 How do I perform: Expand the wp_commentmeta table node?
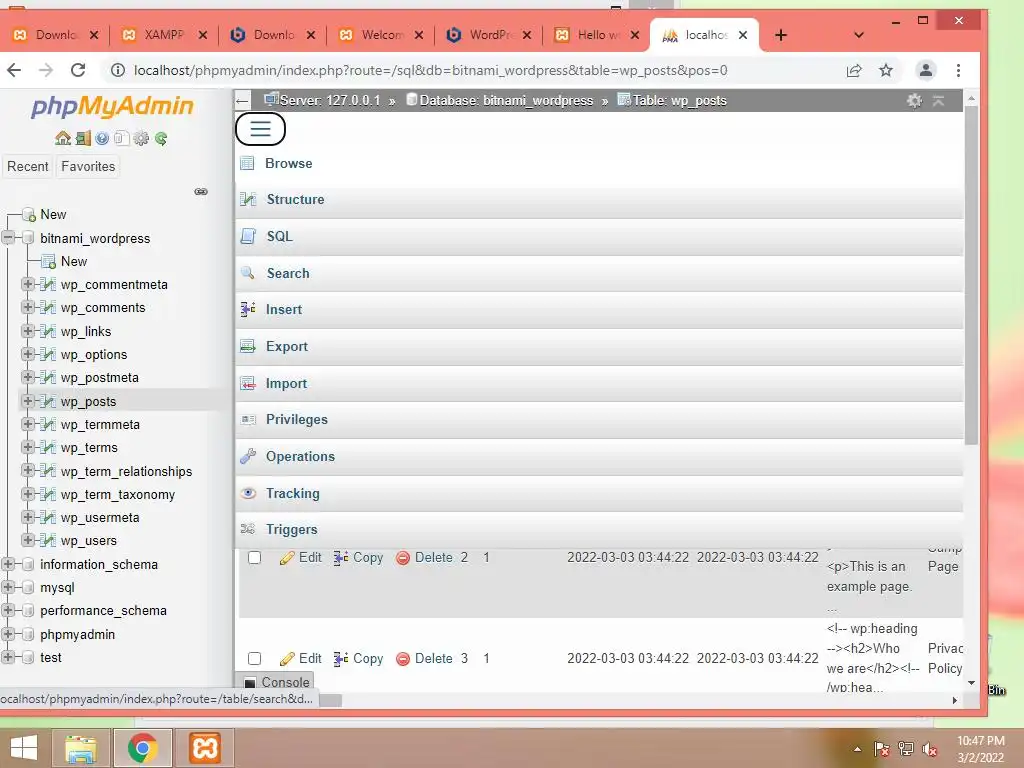tap(27, 283)
